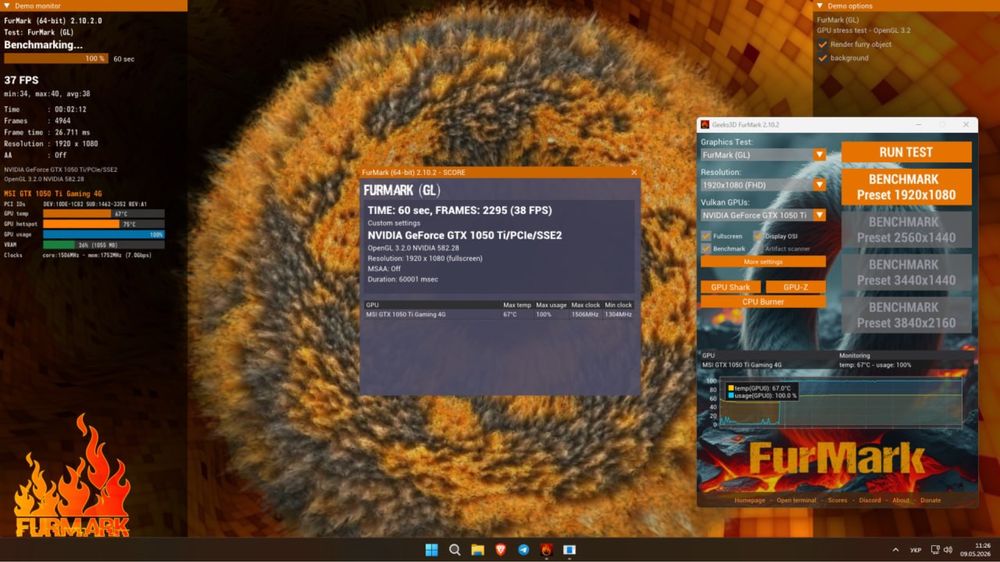This screenshot has height=562, width=1000.
Task: Enable the Artifact scanner checkbox
Action: (x=758, y=249)
